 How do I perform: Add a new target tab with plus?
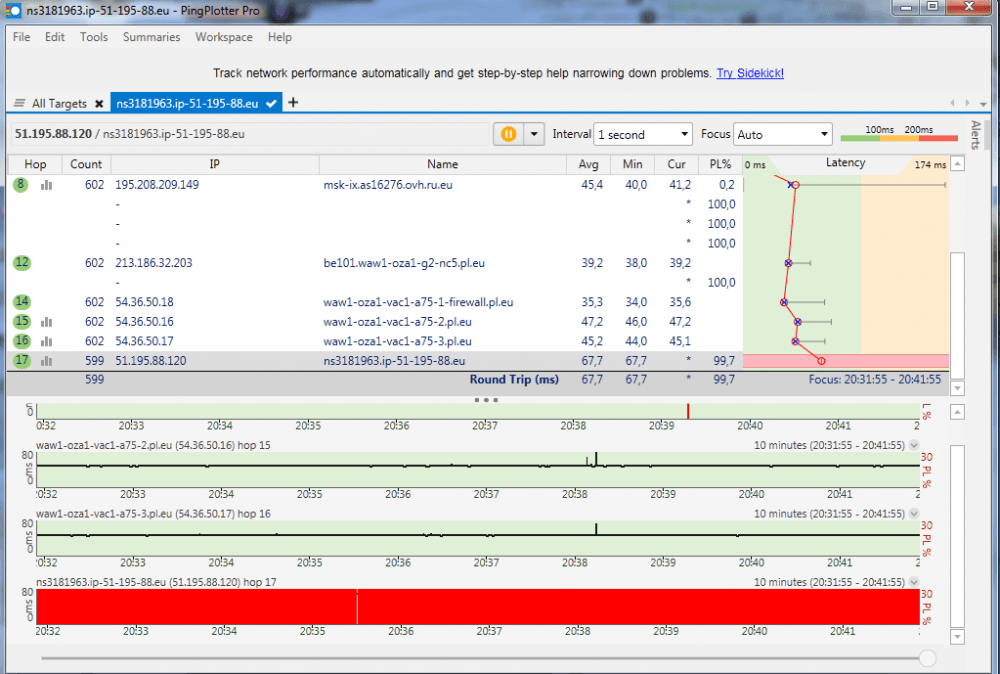[293, 103]
